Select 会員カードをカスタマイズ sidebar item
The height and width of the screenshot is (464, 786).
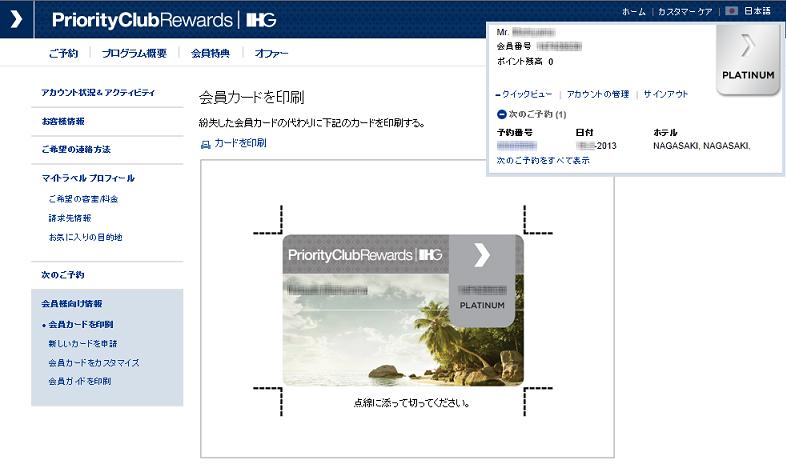pos(94,363)
